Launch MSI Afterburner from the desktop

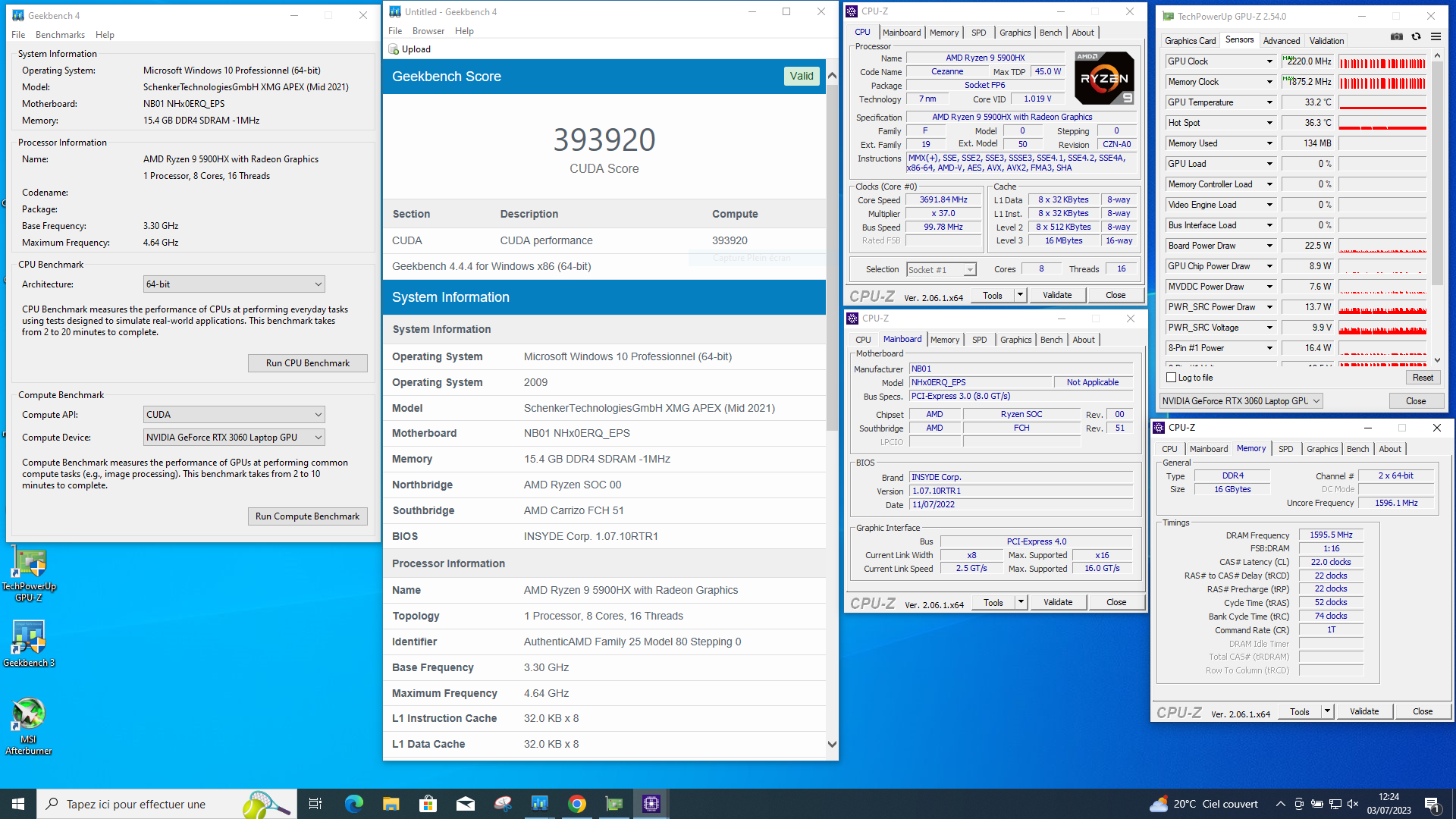tap(29, 726)
